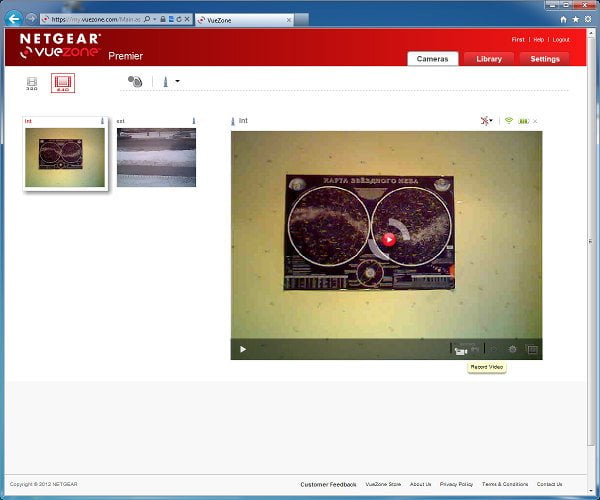Click the motion detection icon in toolbar

point(135,81)
